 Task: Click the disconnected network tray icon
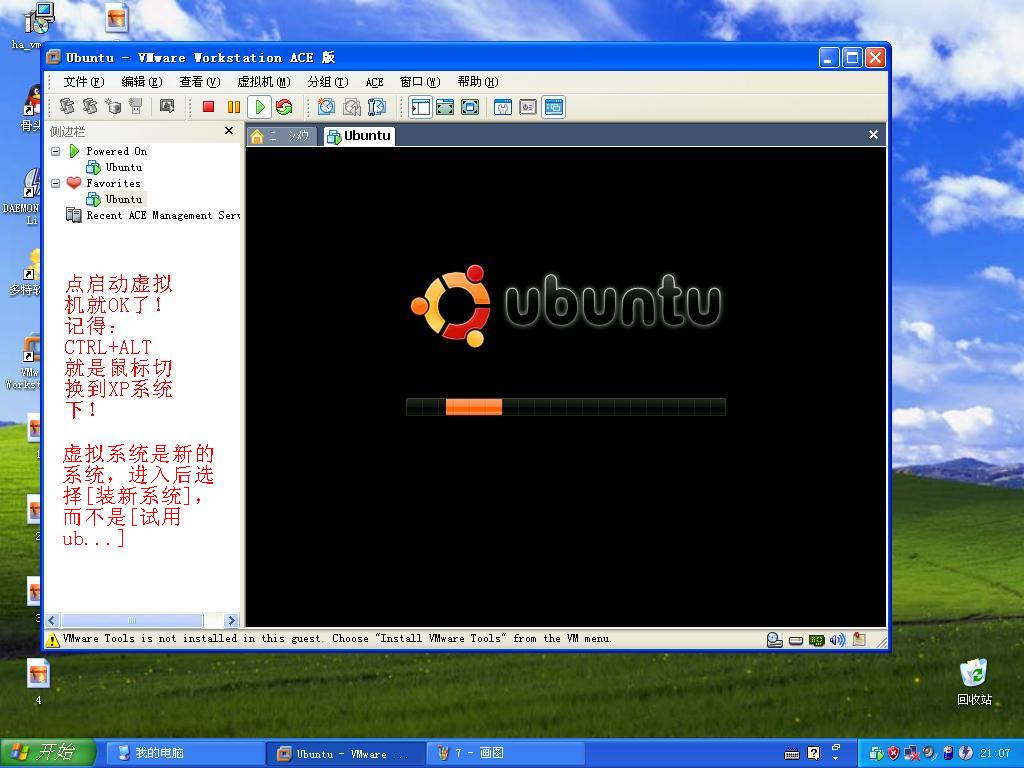click(911, 754)
